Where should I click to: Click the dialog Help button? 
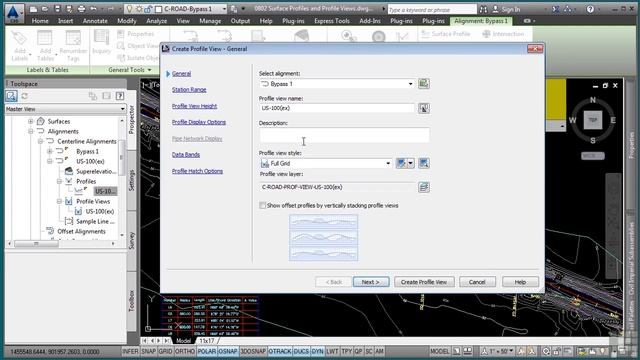520,282
